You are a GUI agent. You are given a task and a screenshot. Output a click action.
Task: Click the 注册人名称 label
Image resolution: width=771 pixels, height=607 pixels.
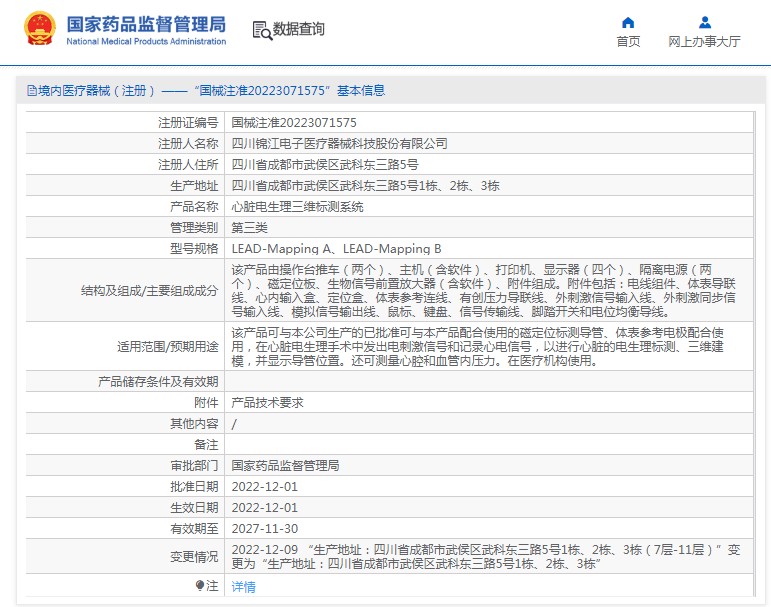point(188,144)
